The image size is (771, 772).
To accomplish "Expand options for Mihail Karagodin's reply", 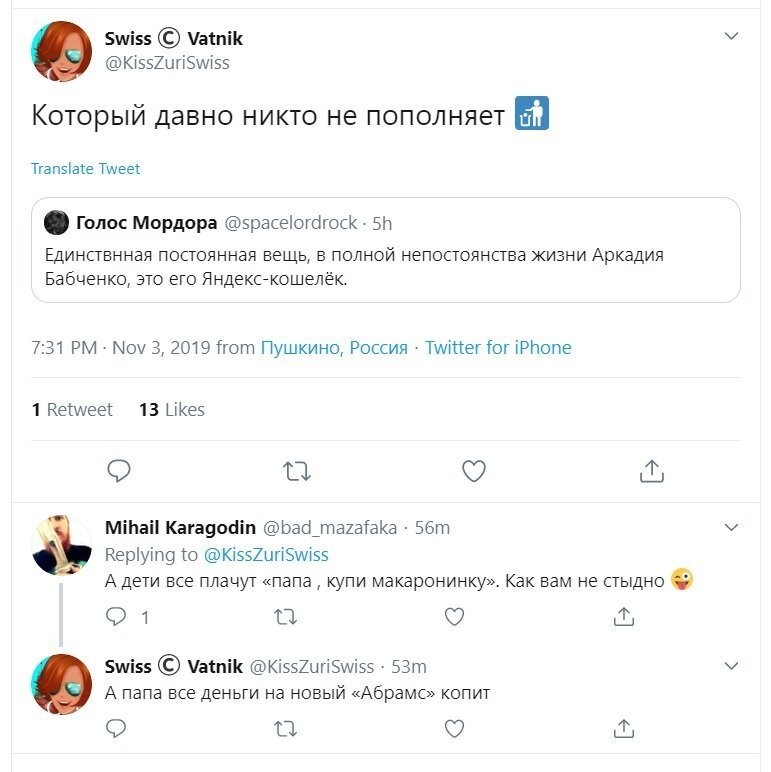I will [731, 527].
